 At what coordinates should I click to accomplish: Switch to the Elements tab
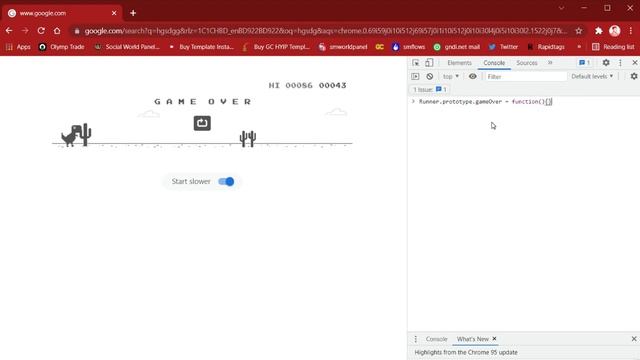pos(459,63)
